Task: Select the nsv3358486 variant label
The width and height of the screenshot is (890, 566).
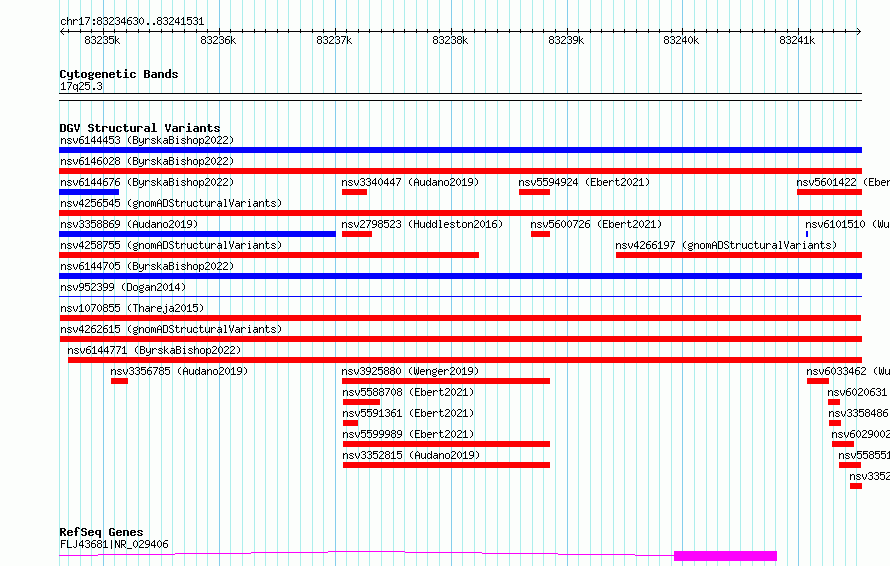Action: click(x=858, y=413)
